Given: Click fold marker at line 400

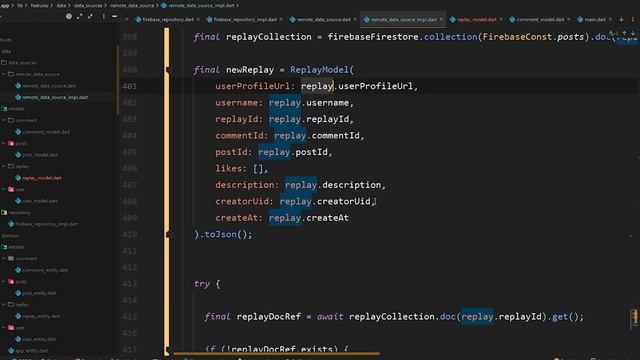Looking at the screenshot, I should (168, 70).
